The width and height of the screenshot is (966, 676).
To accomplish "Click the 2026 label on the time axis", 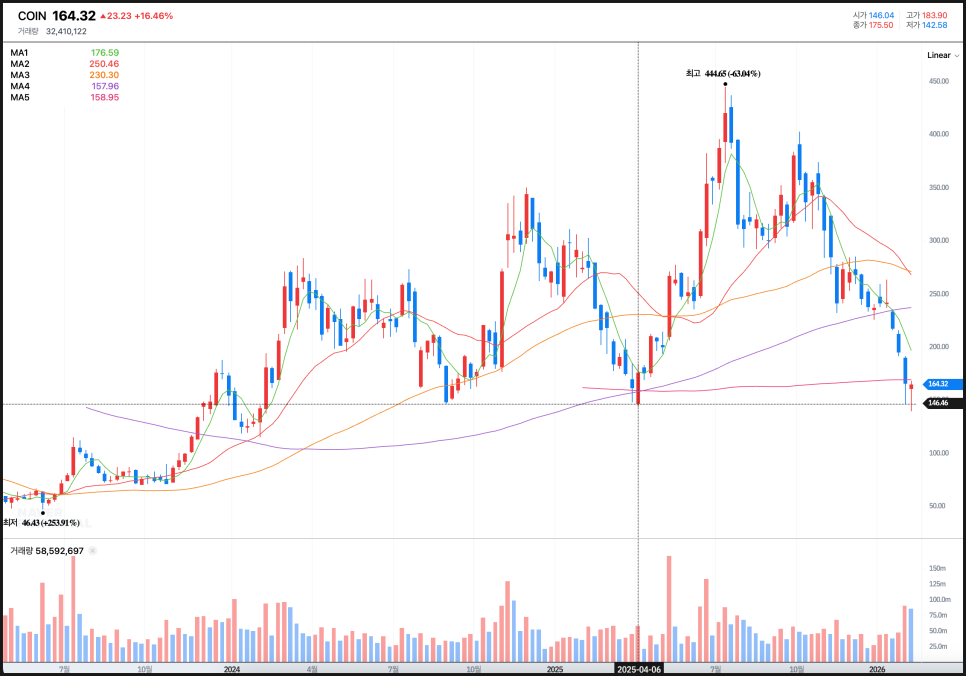I will (877, 669).
